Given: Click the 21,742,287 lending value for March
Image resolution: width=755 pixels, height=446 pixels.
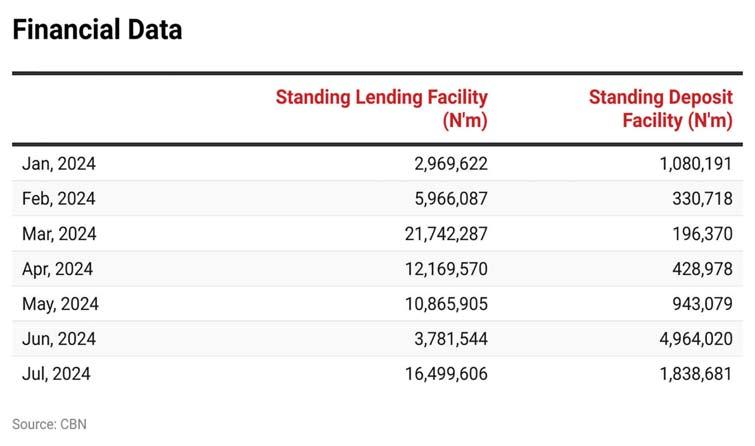Looking at the screenshot, I should click(x=446, y=234).
